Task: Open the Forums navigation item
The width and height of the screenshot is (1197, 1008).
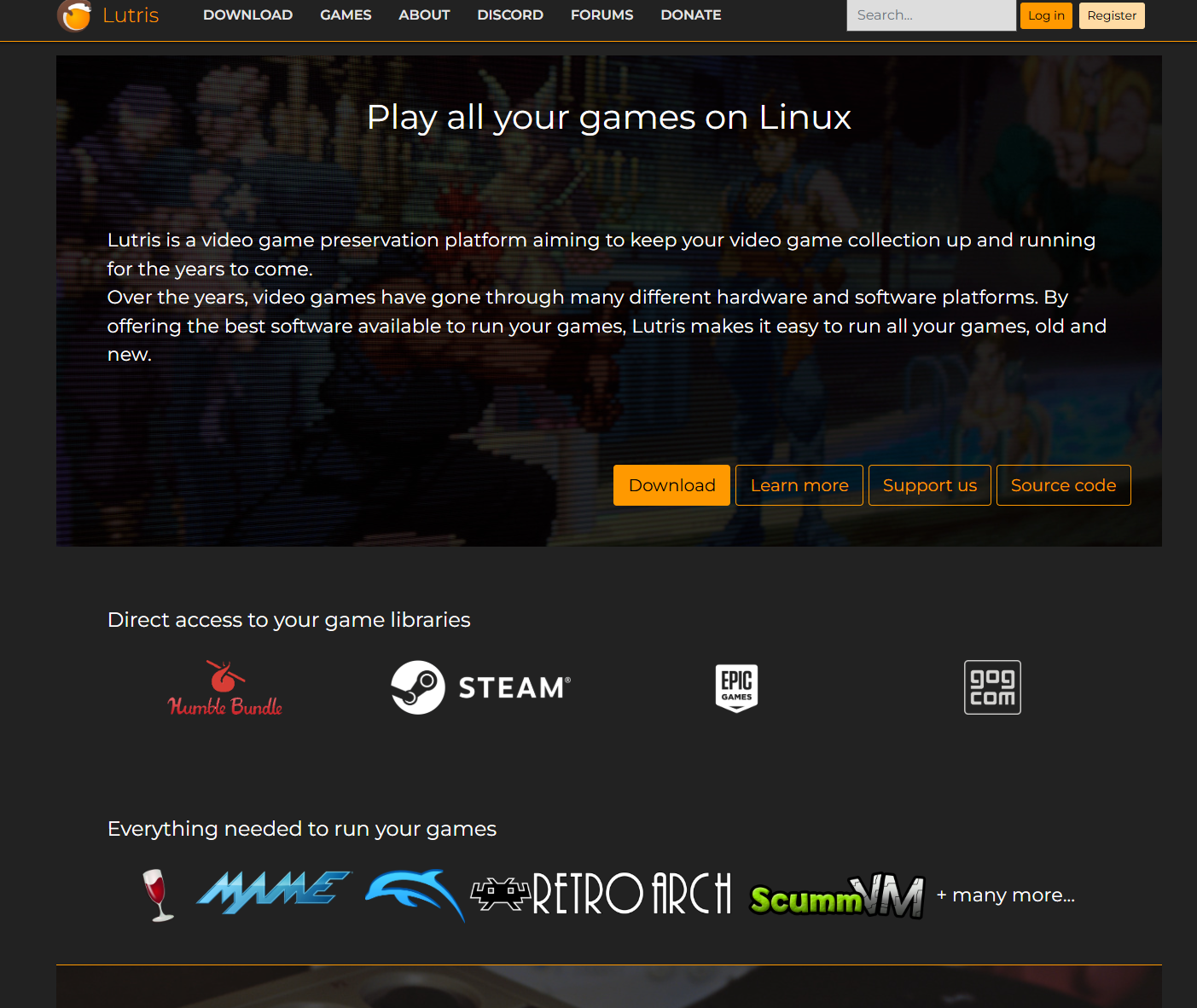Action: click(x=601, y=15)
